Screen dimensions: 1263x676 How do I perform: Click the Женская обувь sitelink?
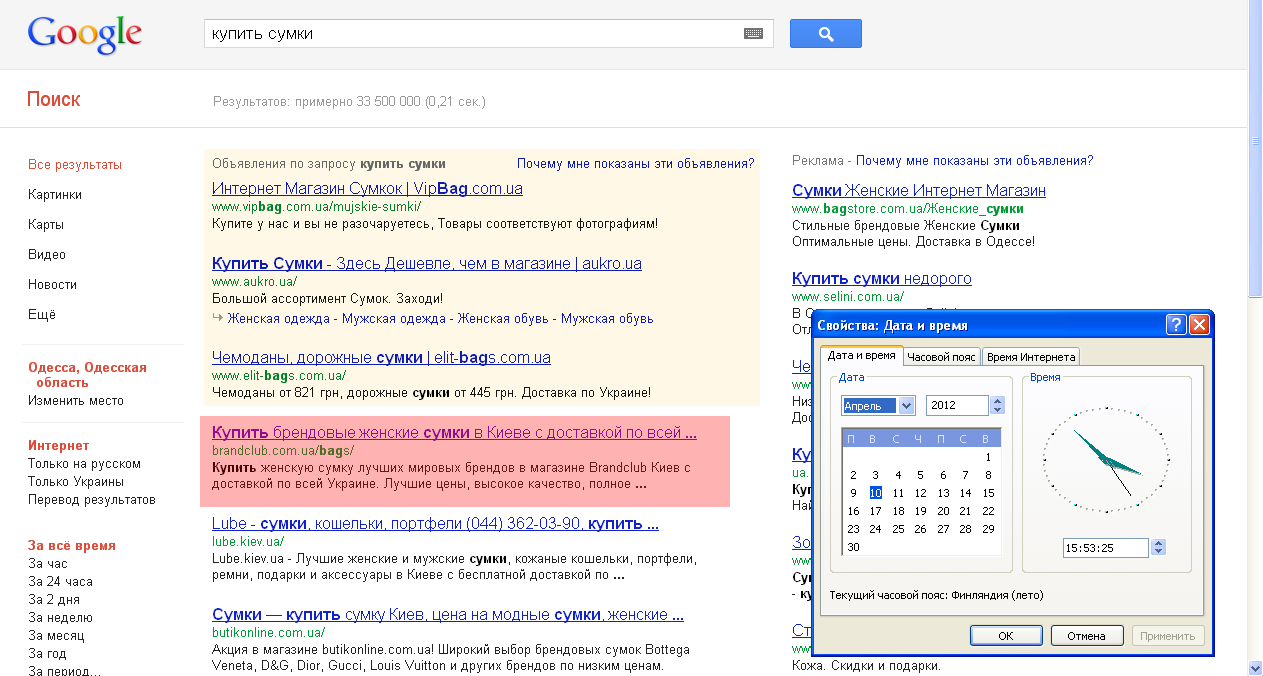tap(503, 319)
